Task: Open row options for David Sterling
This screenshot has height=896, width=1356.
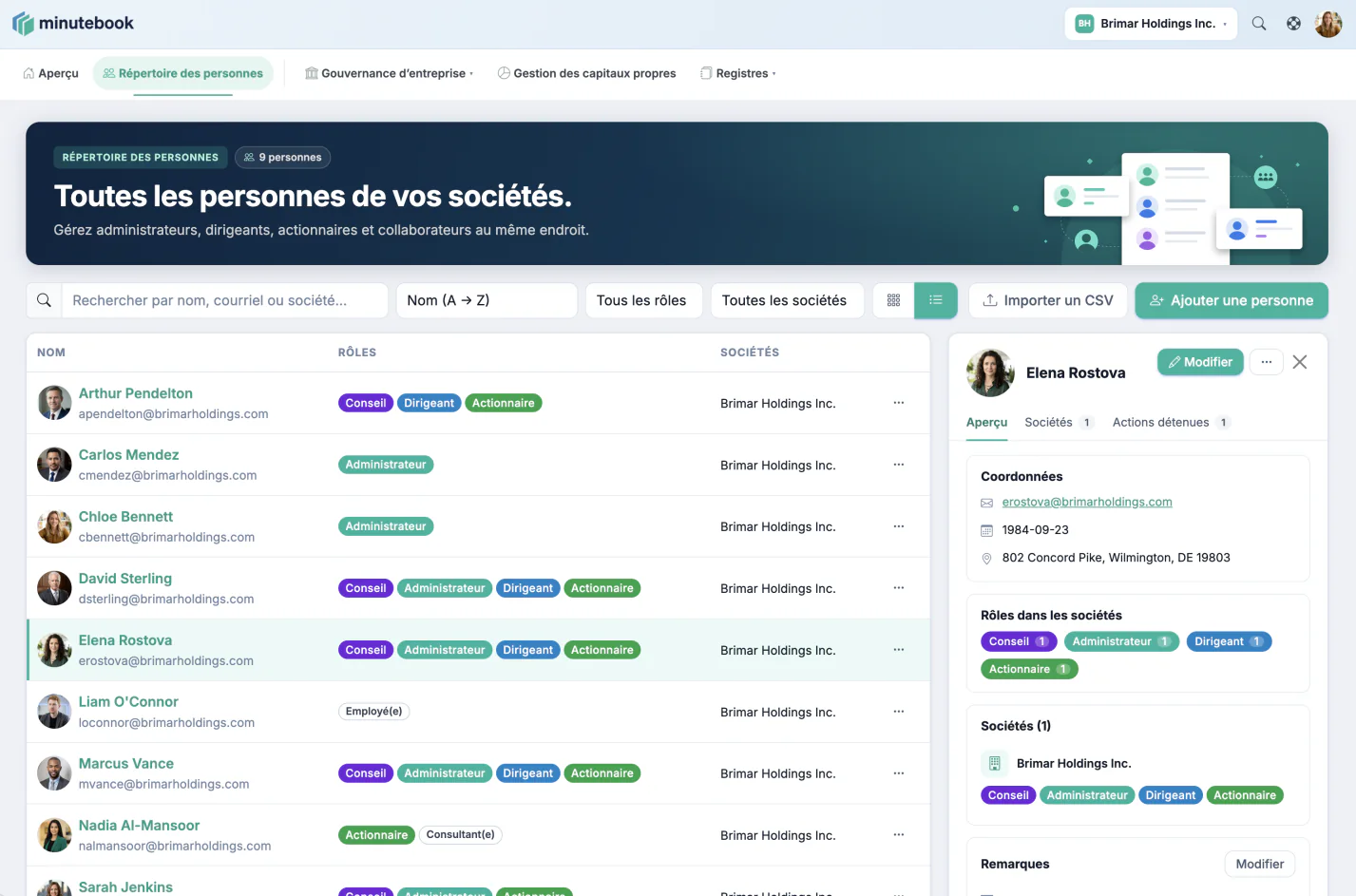Action: (x=899, y=588)
